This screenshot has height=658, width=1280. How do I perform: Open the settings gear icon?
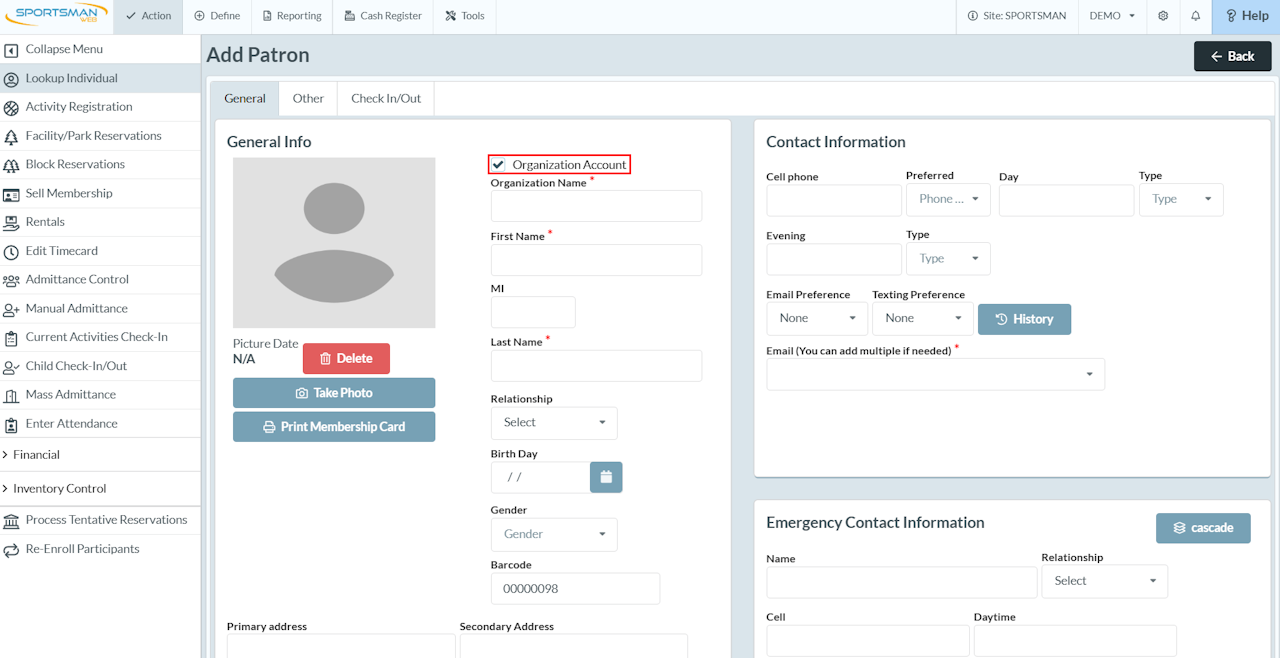click(1163, 16)
